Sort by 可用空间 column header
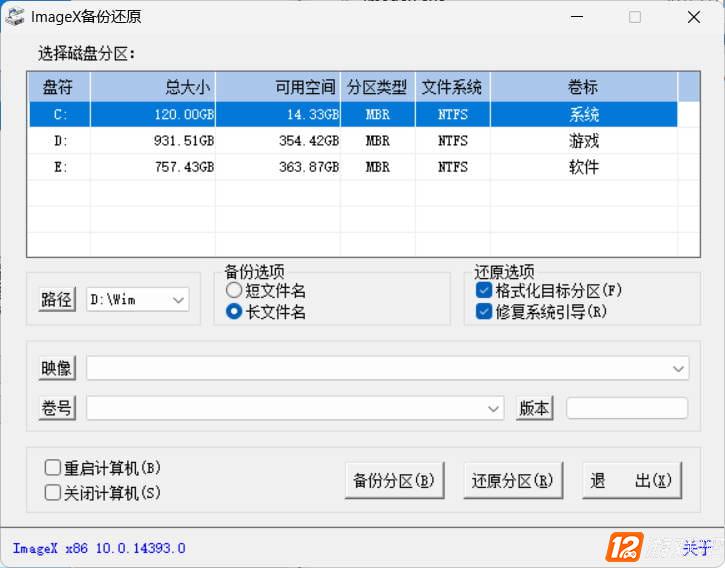725x568 pixels. click(278, 87)
